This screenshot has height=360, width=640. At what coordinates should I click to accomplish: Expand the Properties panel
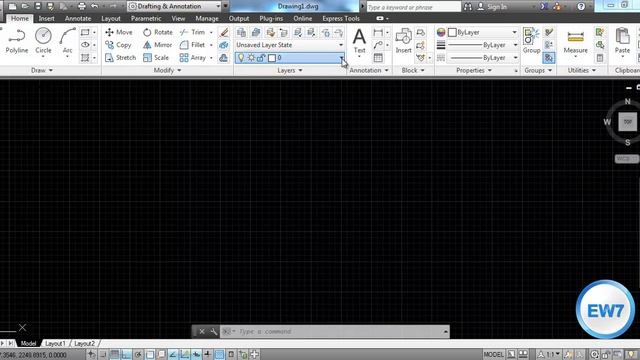(474, 70)
